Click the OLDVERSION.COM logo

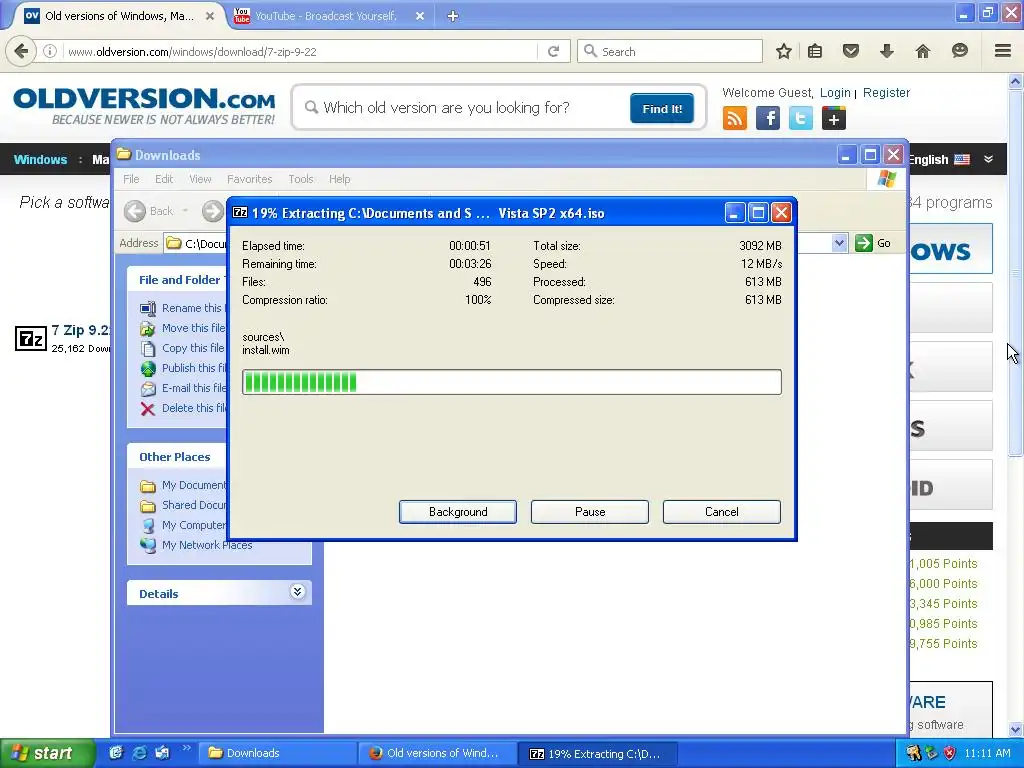click(144, 106)
